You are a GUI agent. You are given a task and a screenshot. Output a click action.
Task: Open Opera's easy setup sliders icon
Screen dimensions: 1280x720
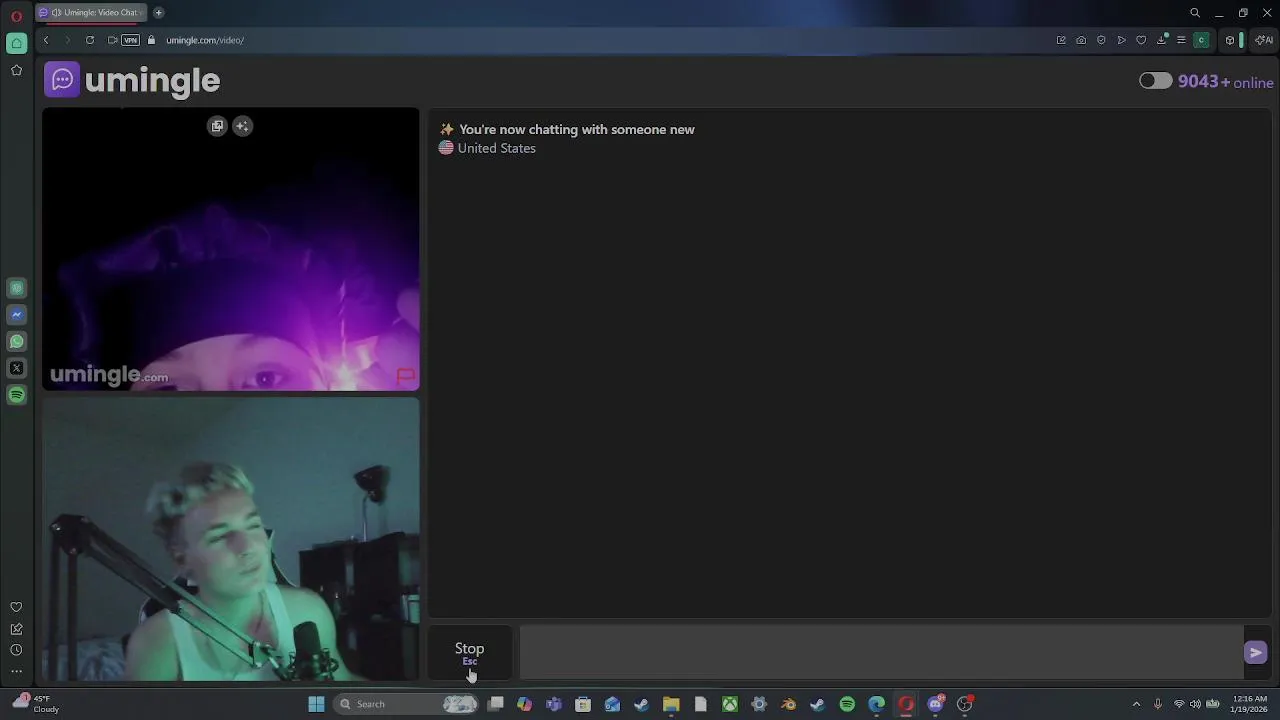pos(1181,40)
